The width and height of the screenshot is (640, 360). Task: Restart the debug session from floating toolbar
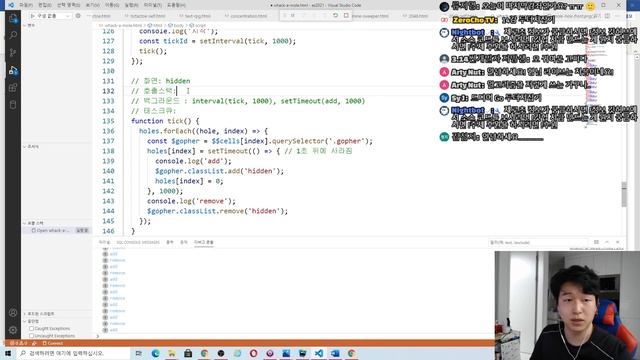point(335,16)
